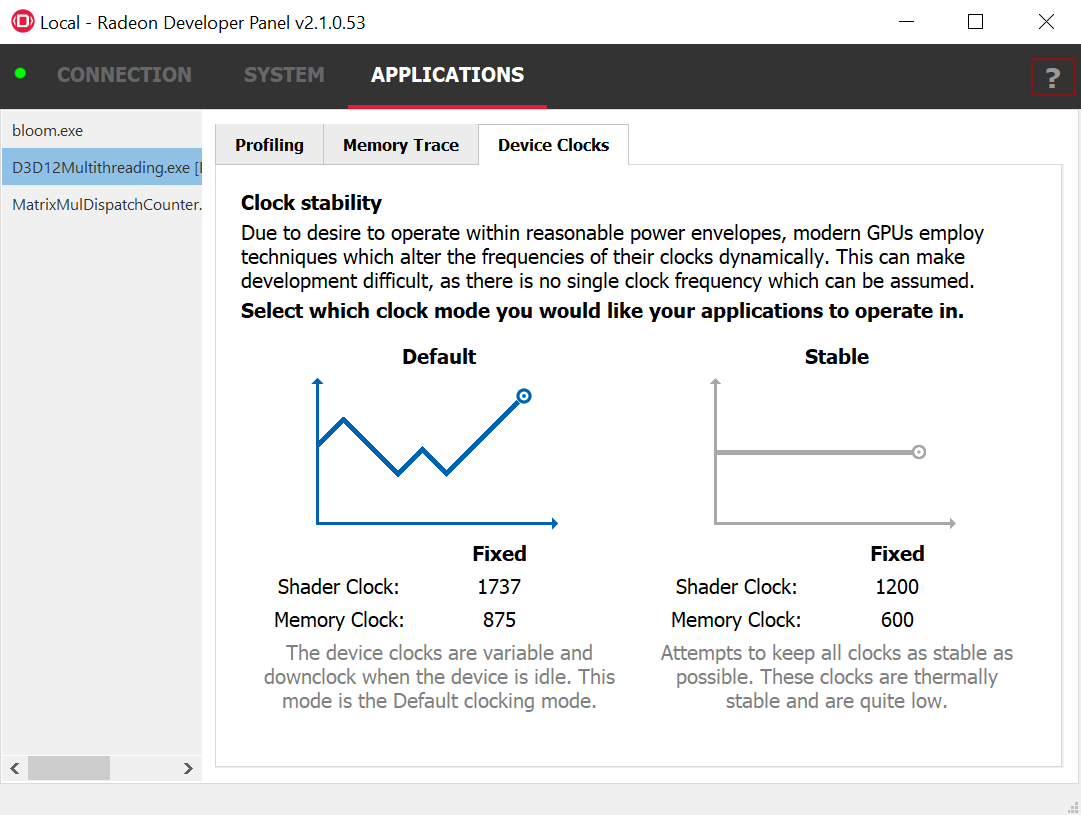The width and height of the screenshot is (1081, 815).
Task: Switch to the Profiling tab
Action: tap(269, 145)
